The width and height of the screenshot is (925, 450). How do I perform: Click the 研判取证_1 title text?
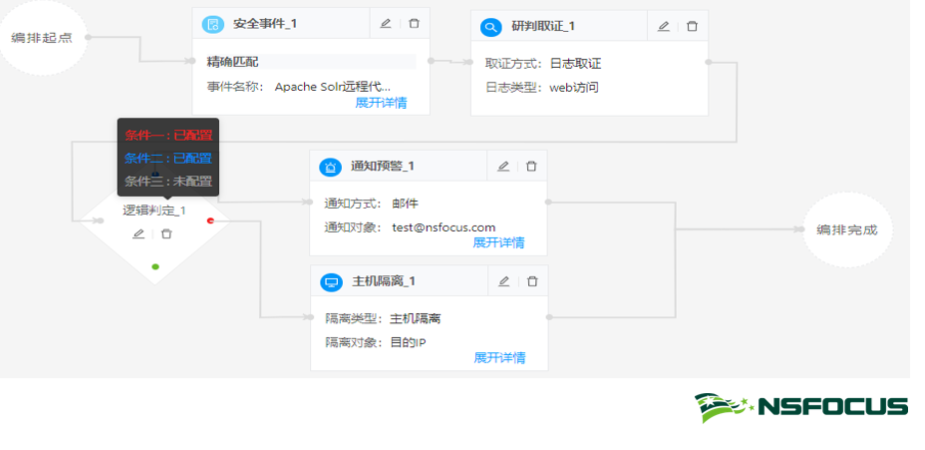click(543, 27)
